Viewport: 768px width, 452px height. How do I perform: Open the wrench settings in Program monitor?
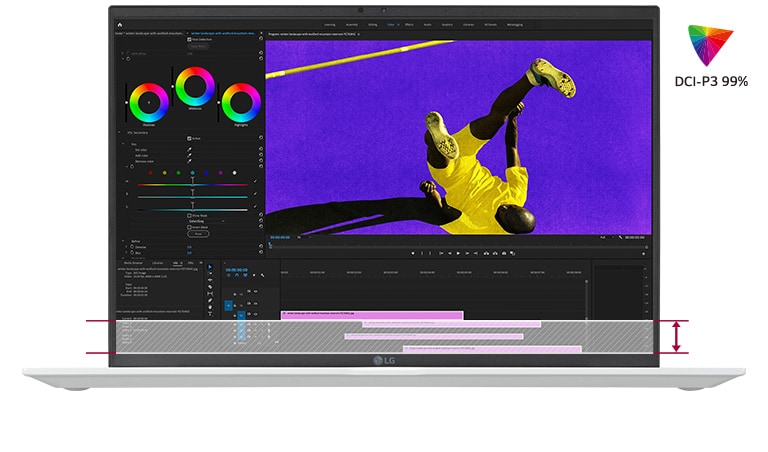pyautogui.click(x=620, y=238)
